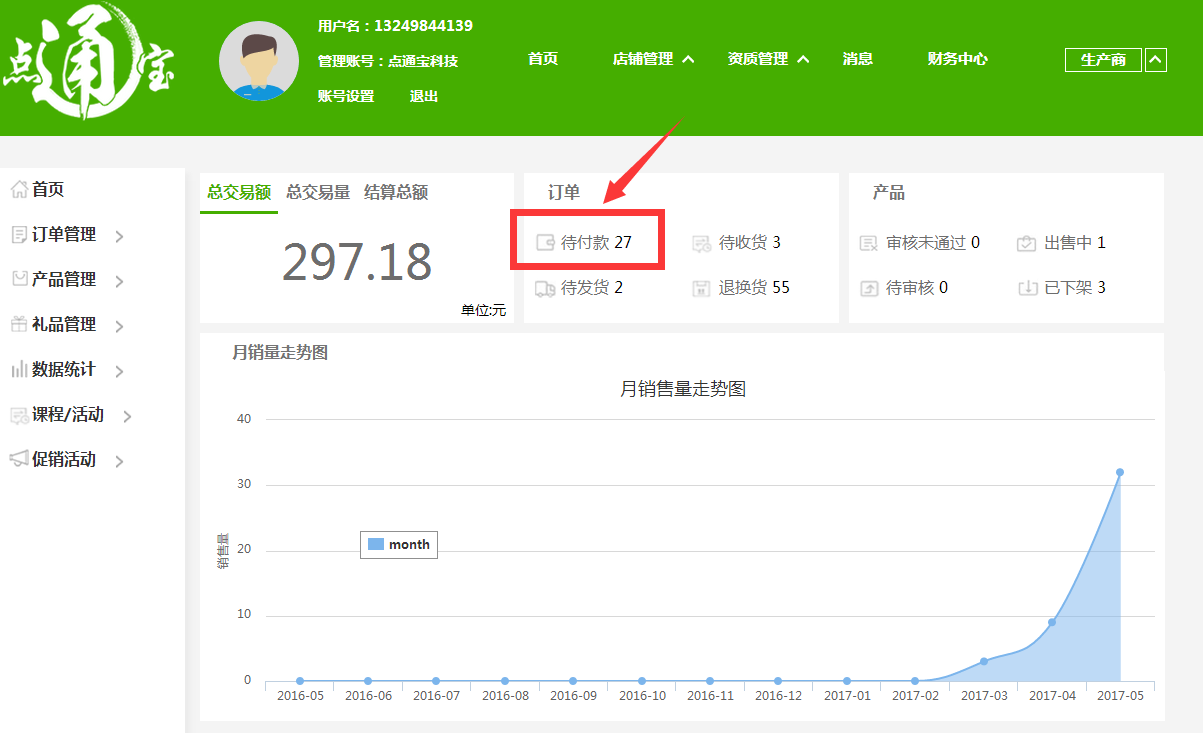Click the 审核未通过 product icon

pos(869,243)
